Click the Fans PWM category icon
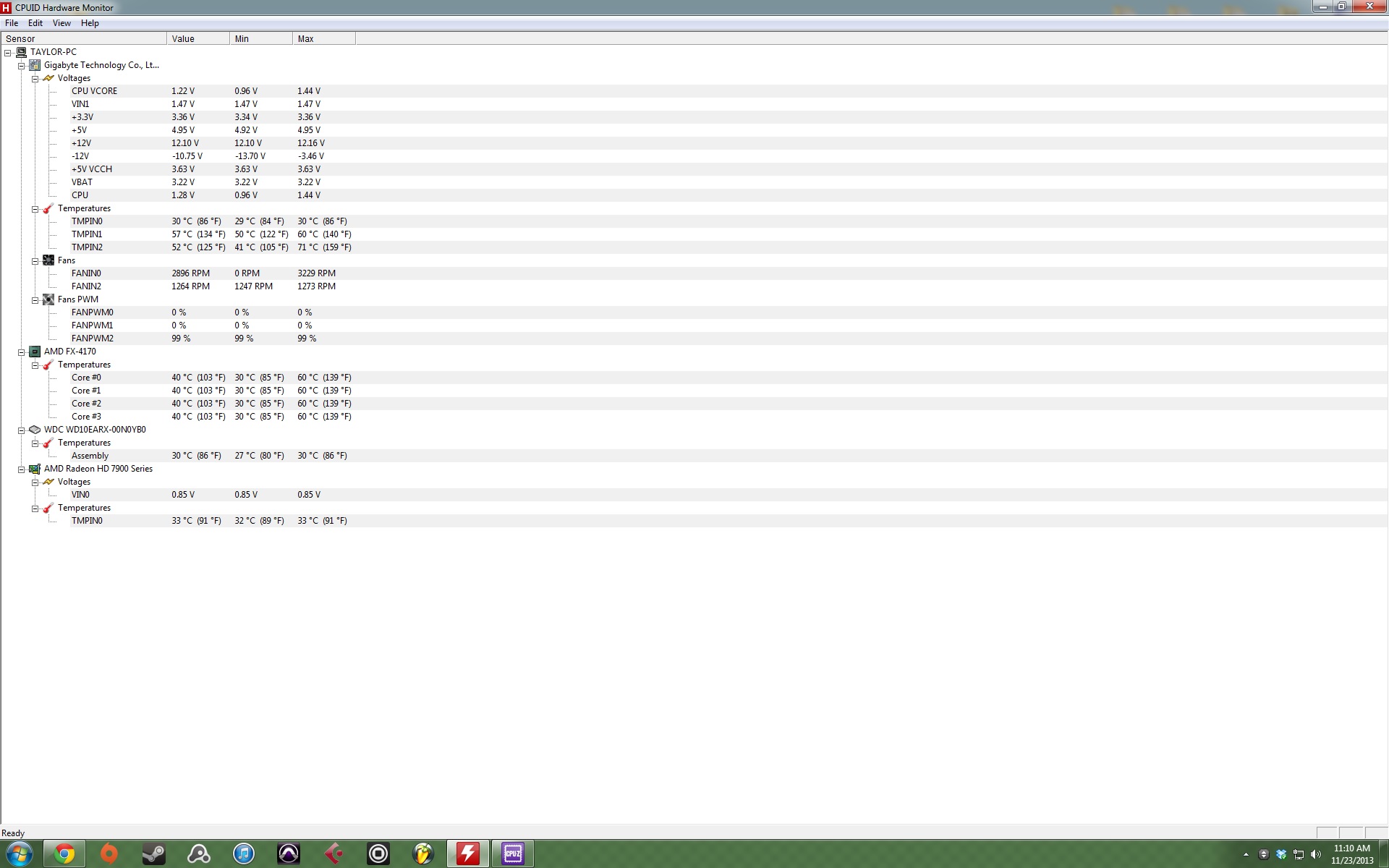Viewport: 1389px width, 868px height. pos(48,299)
